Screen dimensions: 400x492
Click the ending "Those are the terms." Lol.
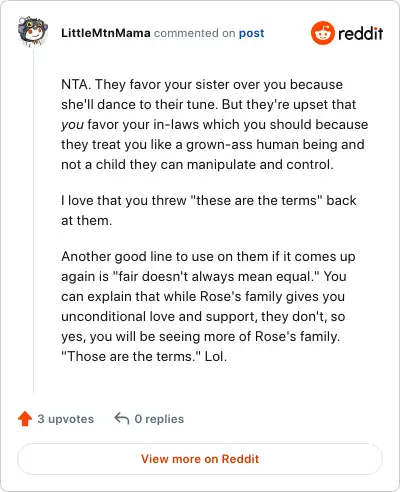point(144,356)
